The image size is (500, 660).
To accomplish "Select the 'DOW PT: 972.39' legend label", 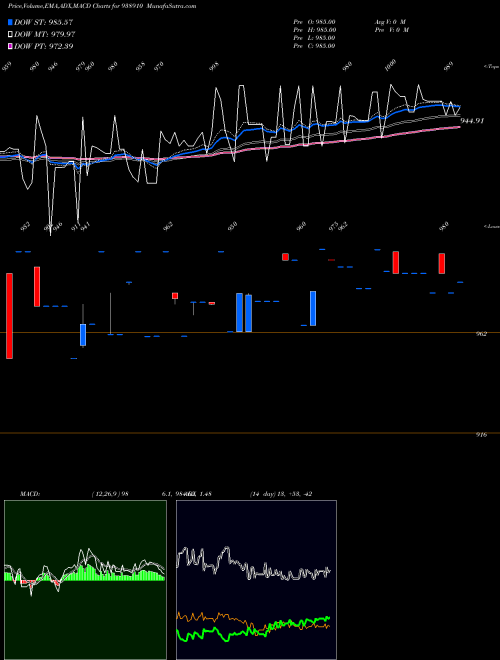I will [x=44, y=46].
